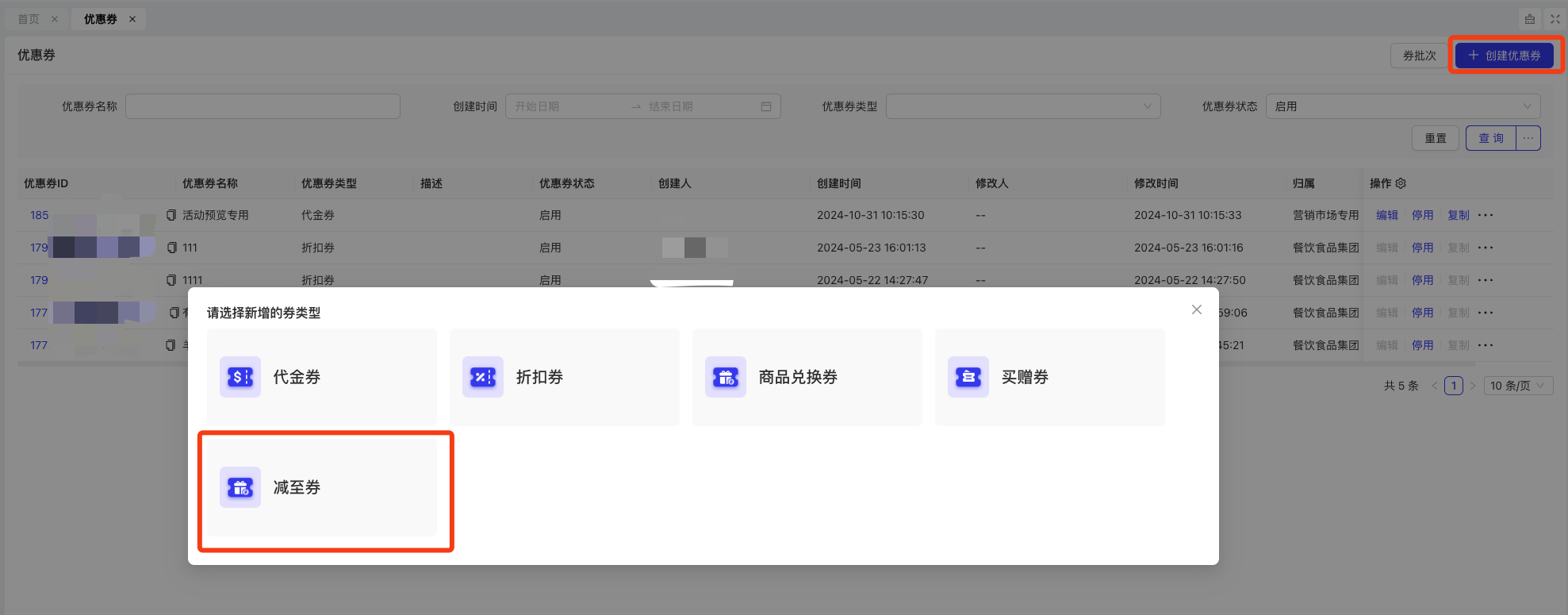Viewport: 1568px width, 615px height.
Task: Click 复制 for 活动预览专用 row
Action: point(1459,215)
